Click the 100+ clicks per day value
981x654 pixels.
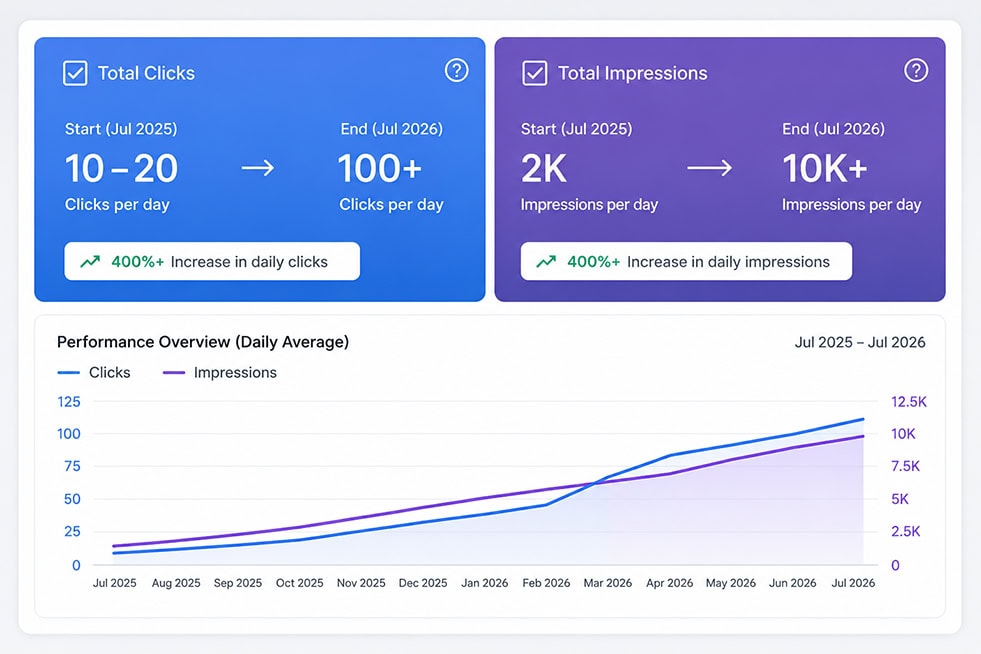click(x=380, y=168)
